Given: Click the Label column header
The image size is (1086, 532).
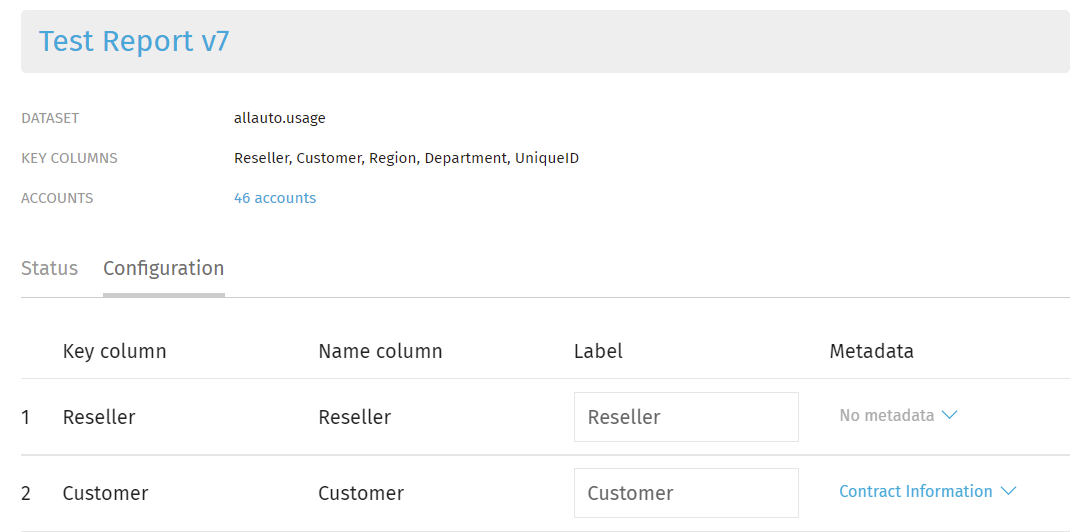Looking at the screenshot, I should coord(598,352).
